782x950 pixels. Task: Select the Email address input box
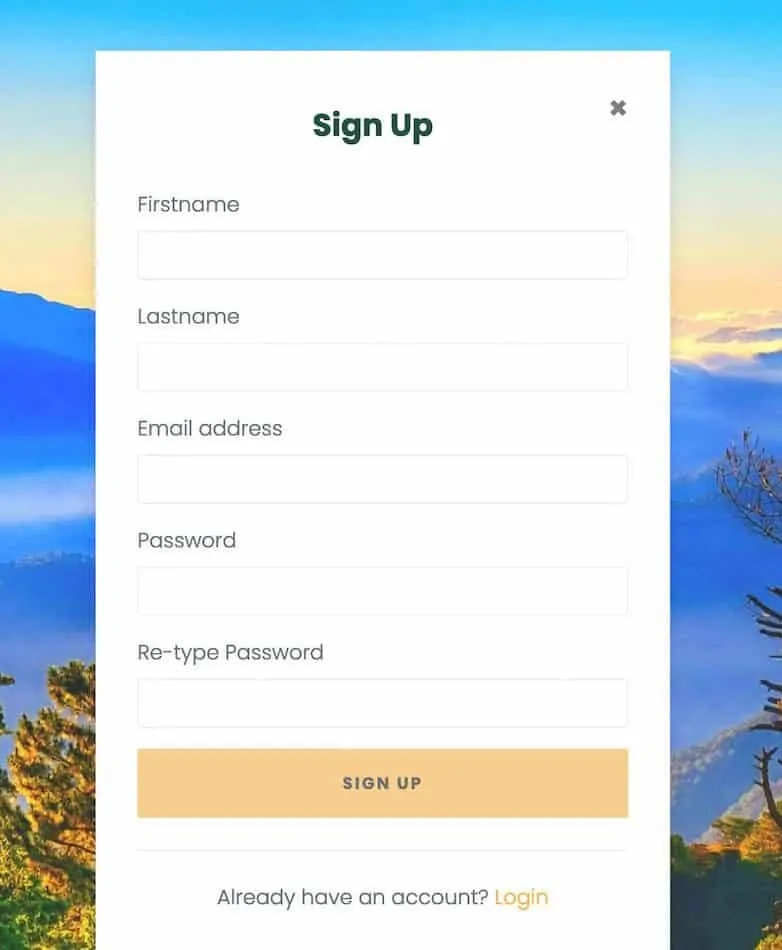click(382, 479)
